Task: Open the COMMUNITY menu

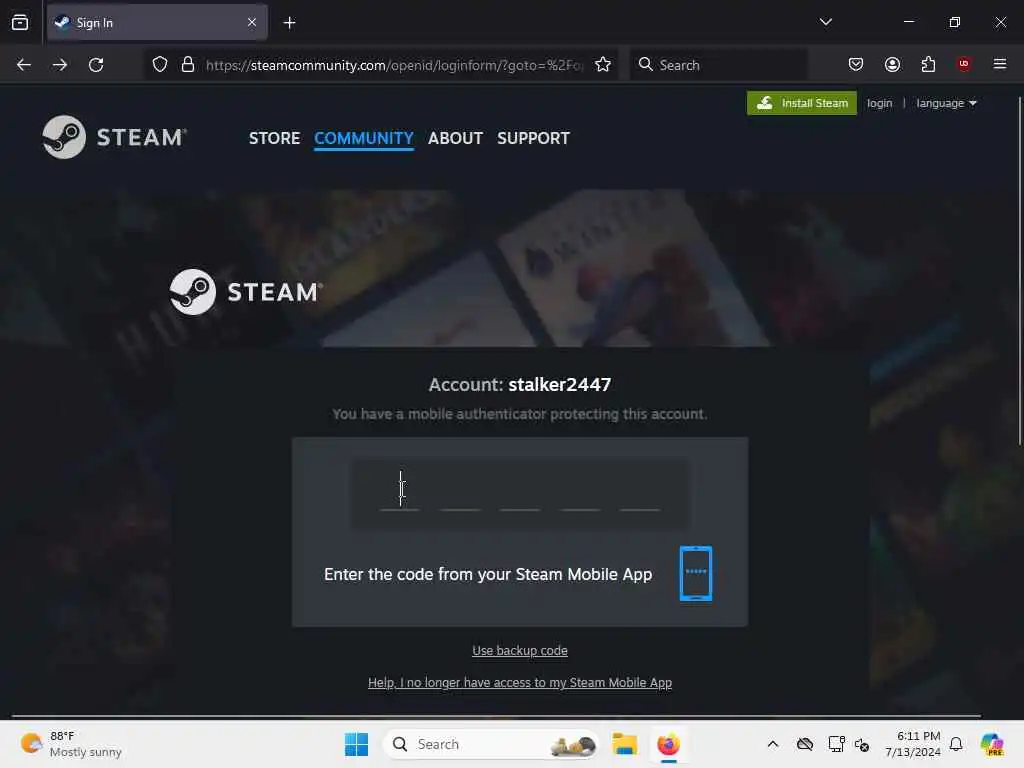Action: click(364, 138)
